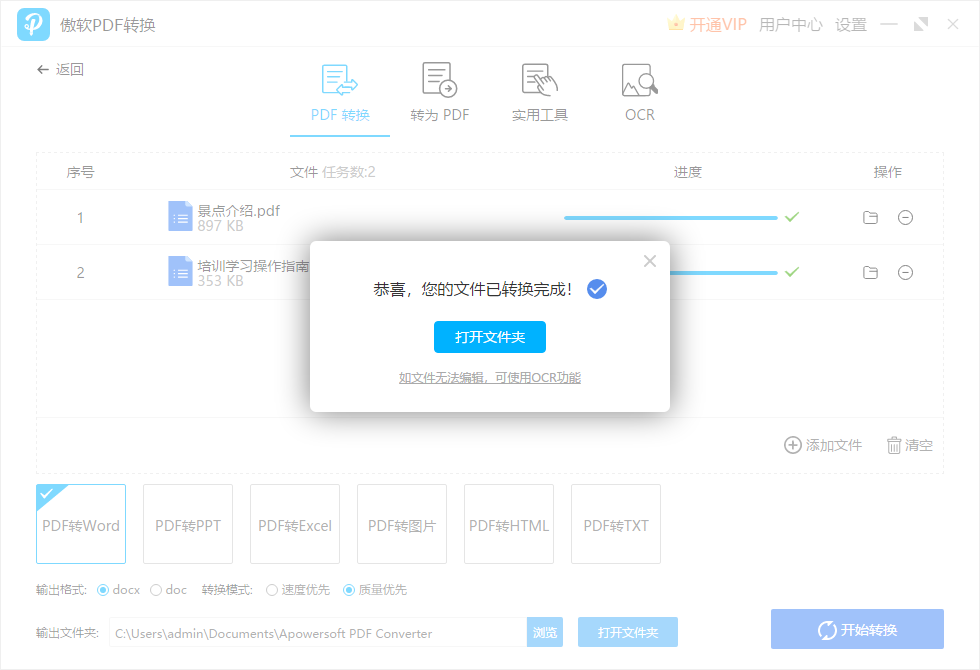Select the PDF转Excel conversion mode
Viewport: 980px width, 670px height.
tap(294, 524)
